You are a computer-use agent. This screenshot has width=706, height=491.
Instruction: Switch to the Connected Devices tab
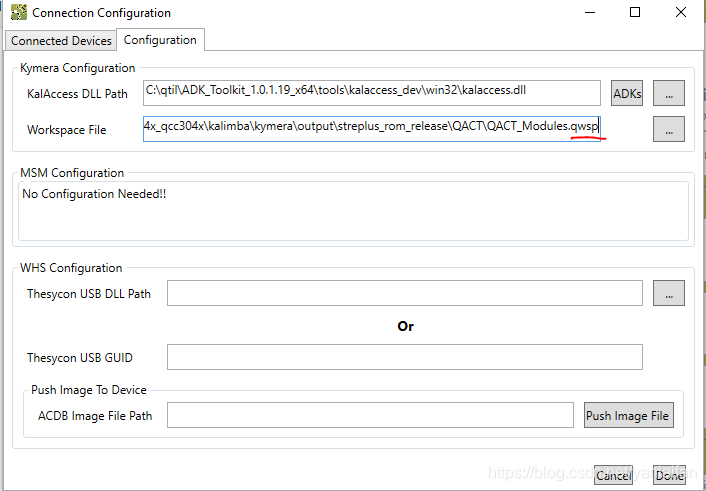(x=61, y=41)
